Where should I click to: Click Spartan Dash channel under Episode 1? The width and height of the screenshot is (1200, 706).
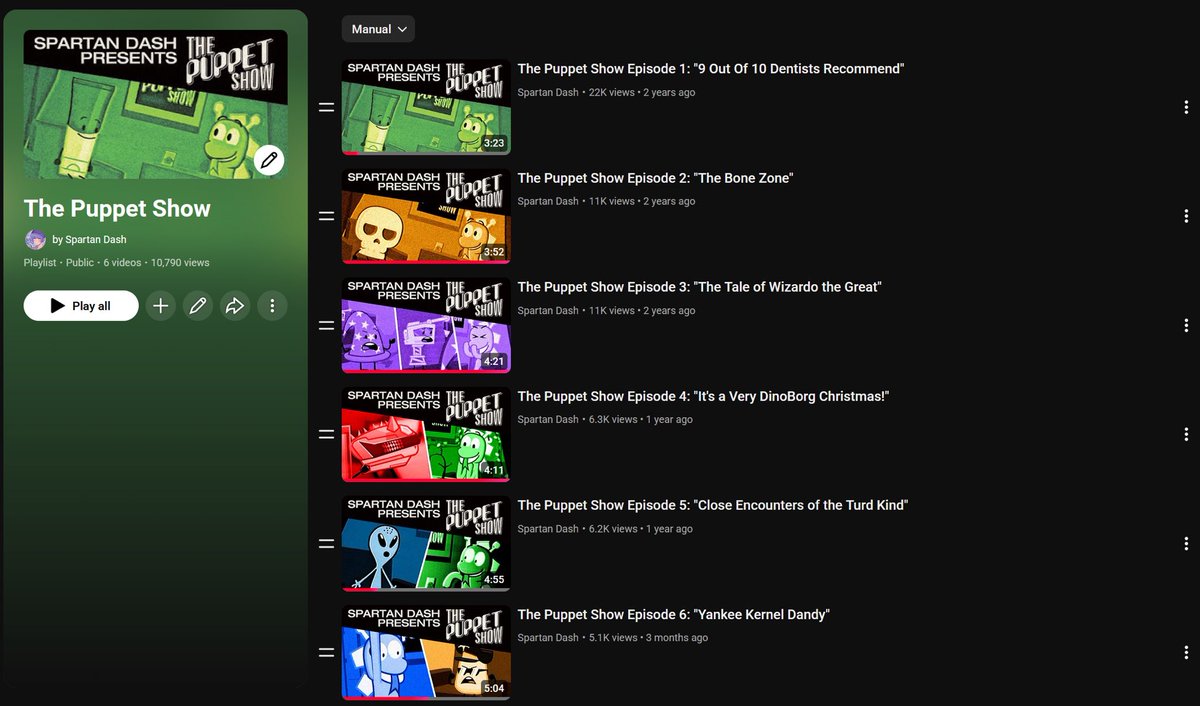click(548, 92)
